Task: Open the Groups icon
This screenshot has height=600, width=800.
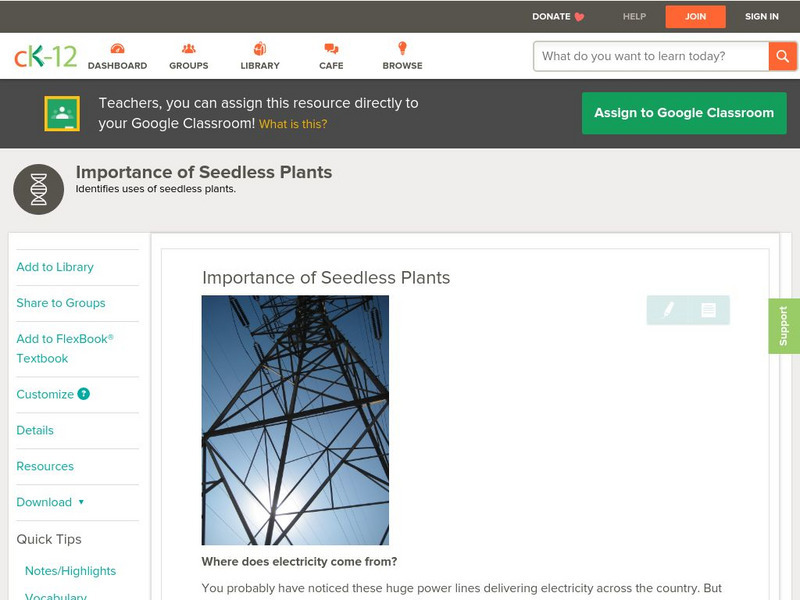Action: pyautogui.click(x=188, y=47)
